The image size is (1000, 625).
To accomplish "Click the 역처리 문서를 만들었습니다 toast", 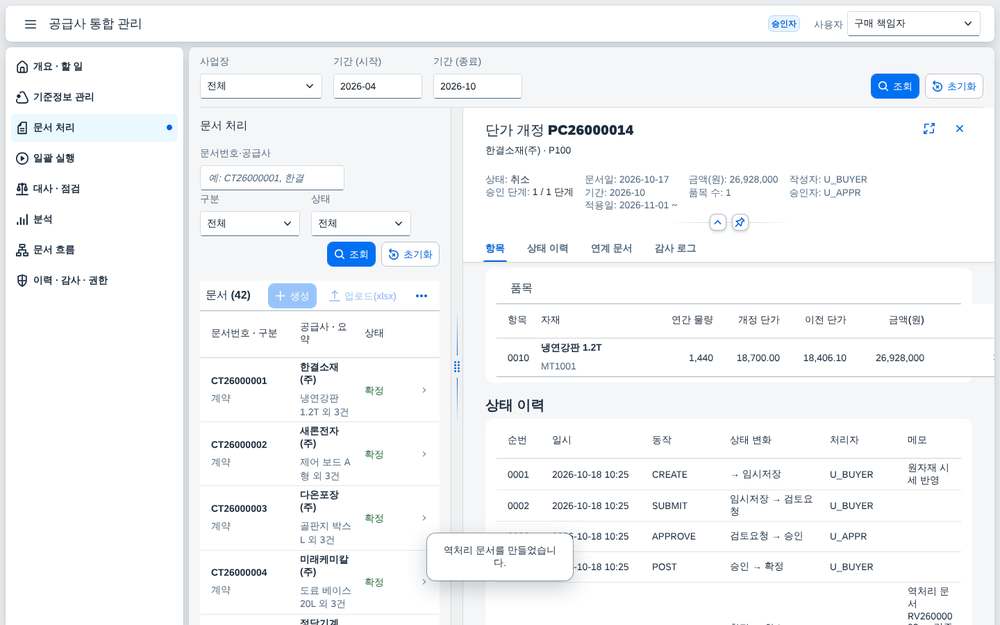I will point(500,557).
